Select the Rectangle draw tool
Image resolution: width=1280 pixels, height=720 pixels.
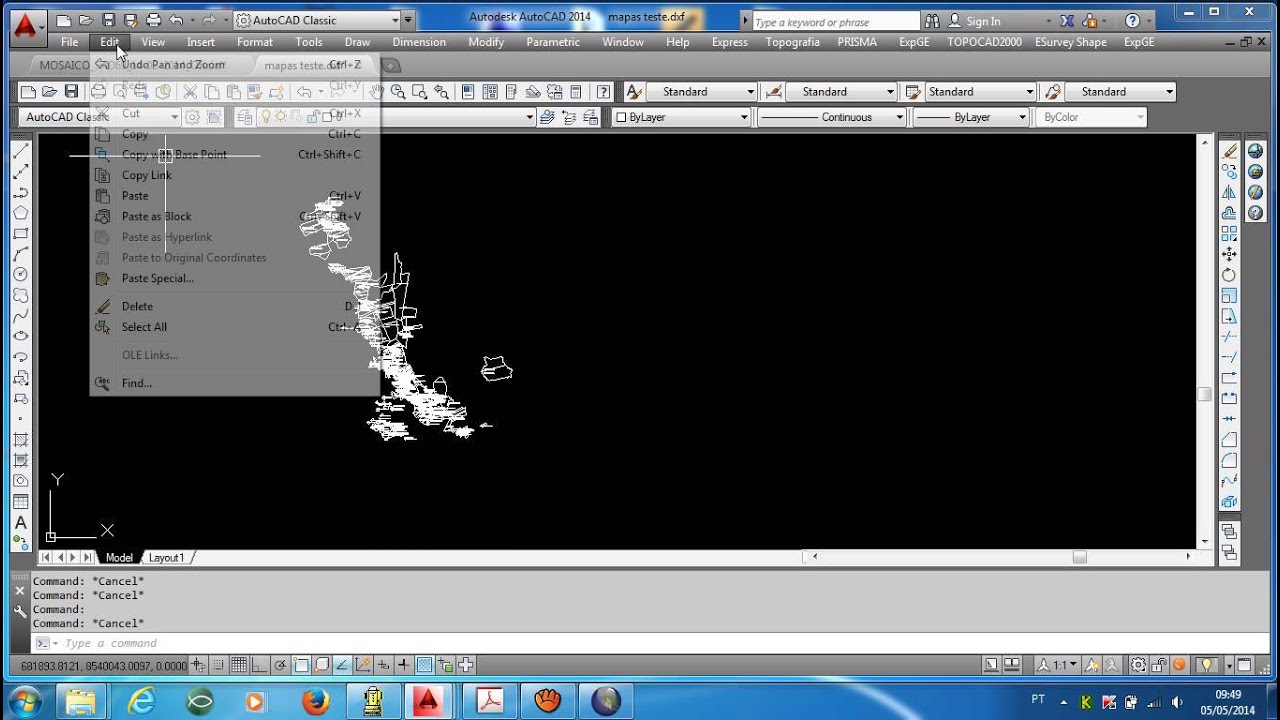[20, 234]
